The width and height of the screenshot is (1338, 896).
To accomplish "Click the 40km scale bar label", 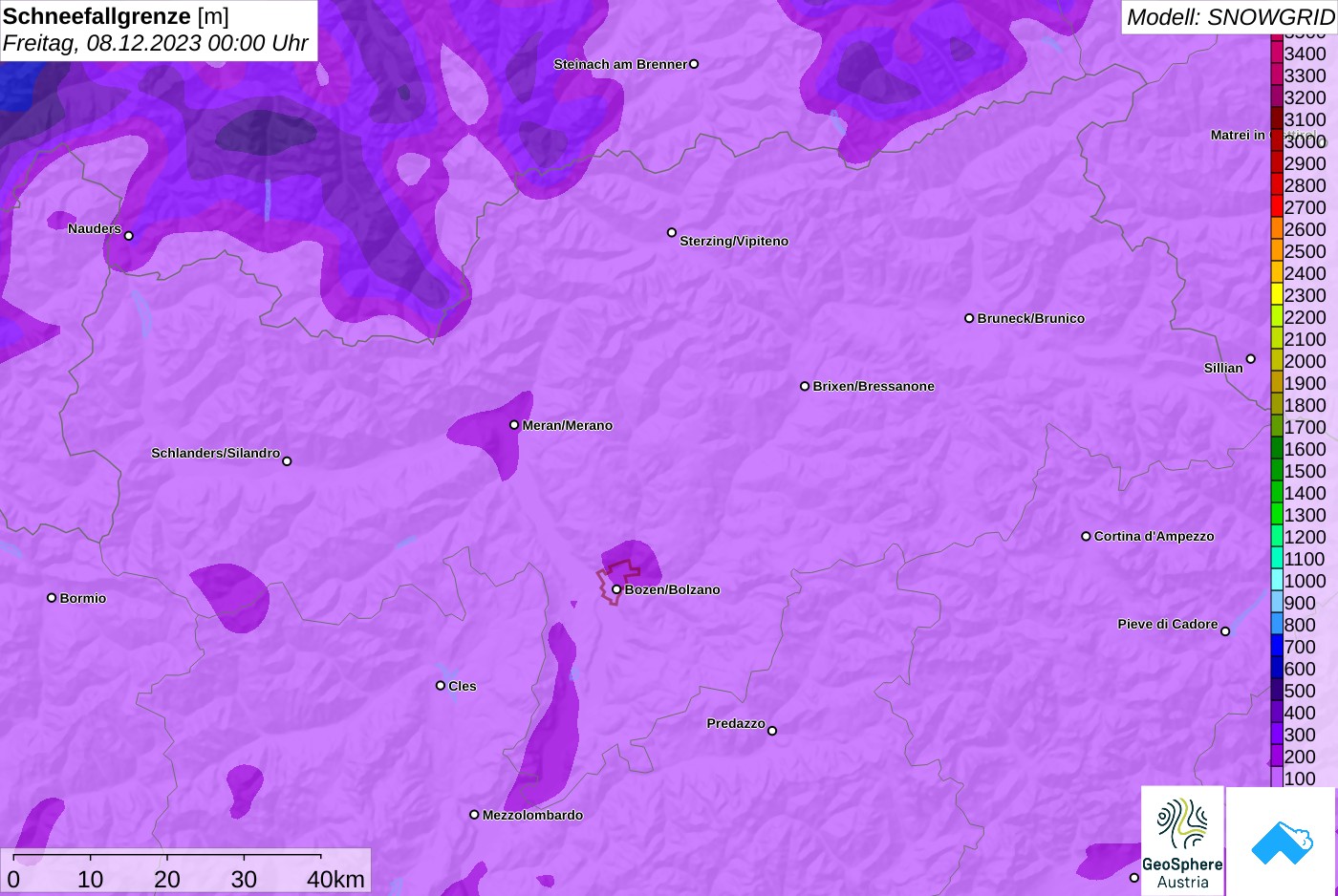I will tap(335, 879).
